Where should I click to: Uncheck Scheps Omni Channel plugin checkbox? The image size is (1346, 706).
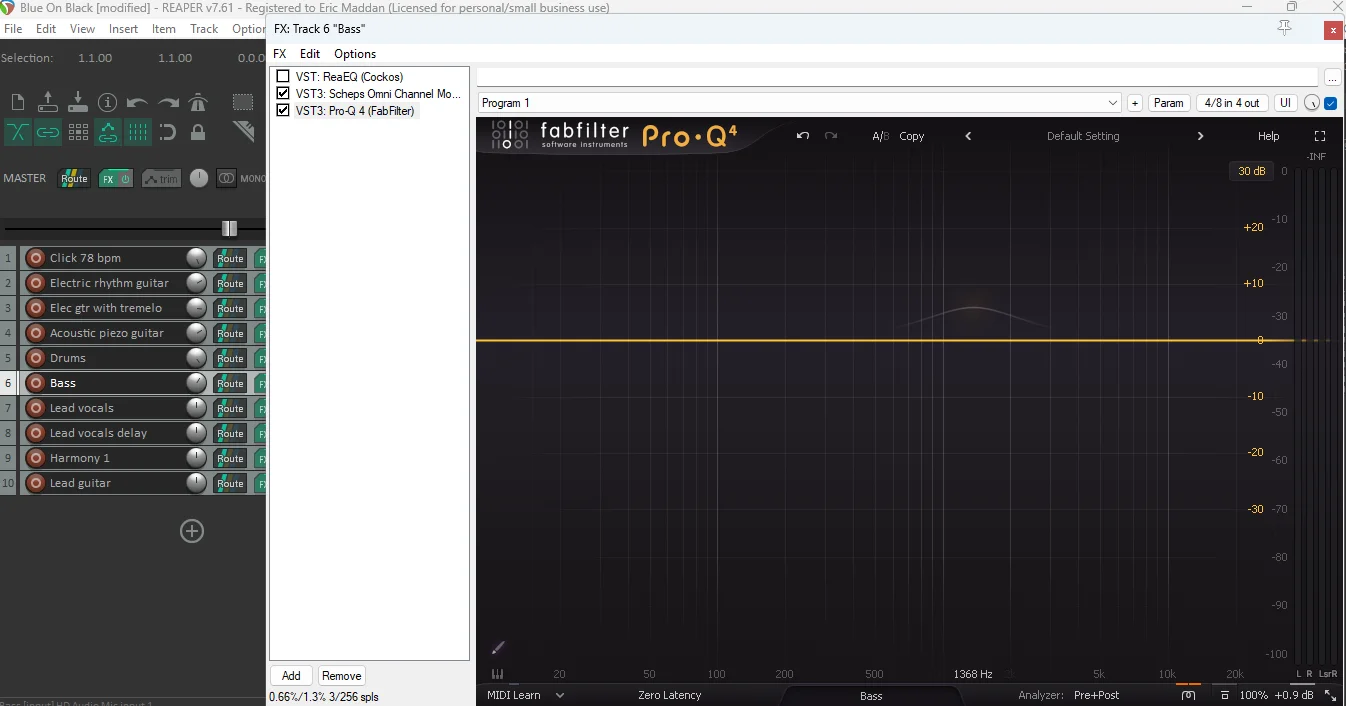pyautogui.click(x=283, y=94)
